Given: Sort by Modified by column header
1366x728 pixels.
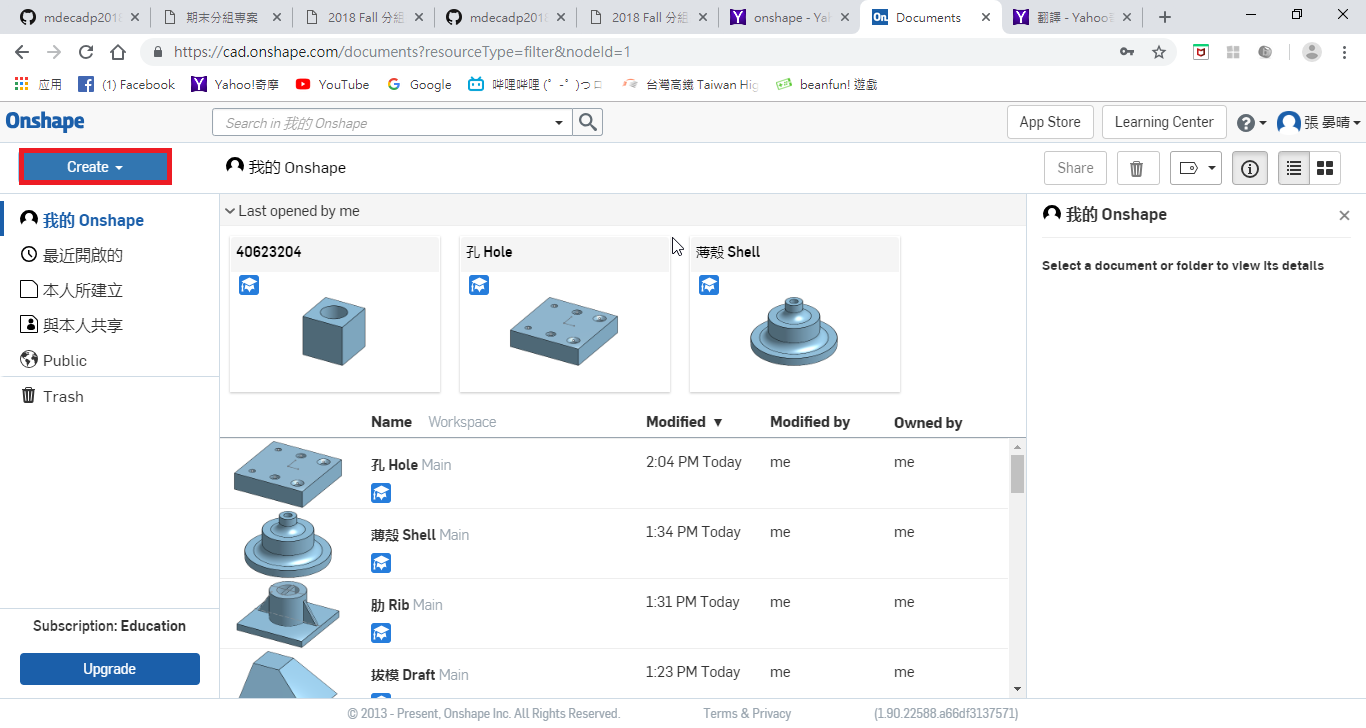Looking at the screenshot, I should 810,422.
